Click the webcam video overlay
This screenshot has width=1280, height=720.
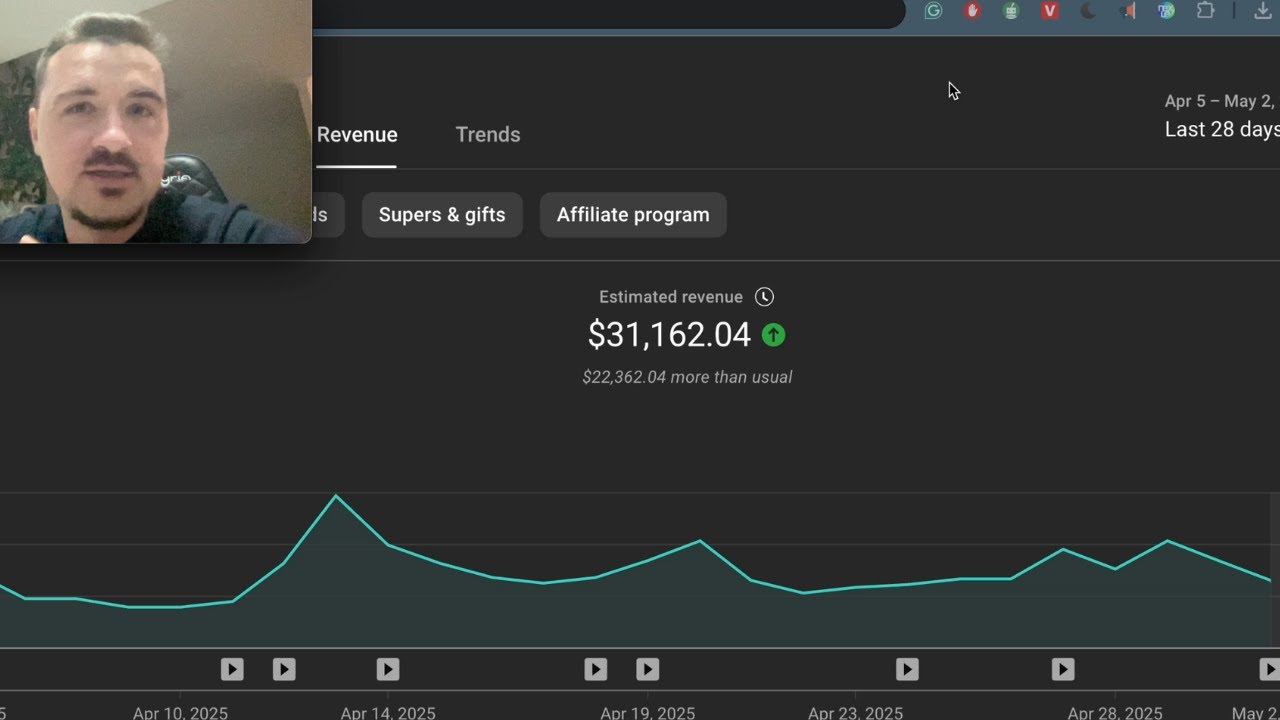(156, 121)
